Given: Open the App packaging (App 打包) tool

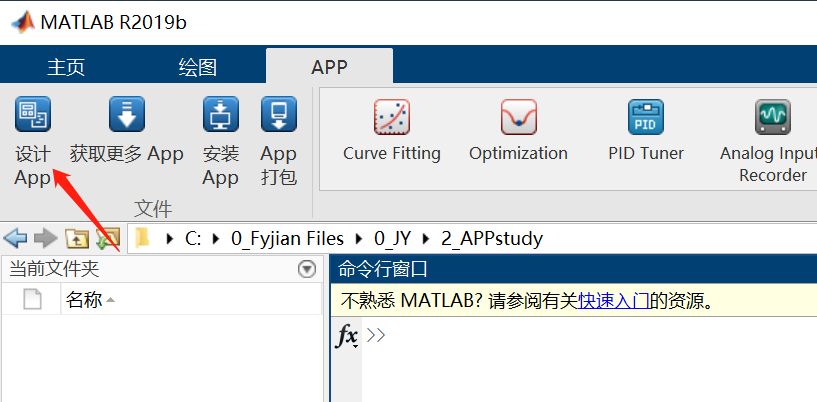Looking at the screenshot, I should (x=279, y=141).
